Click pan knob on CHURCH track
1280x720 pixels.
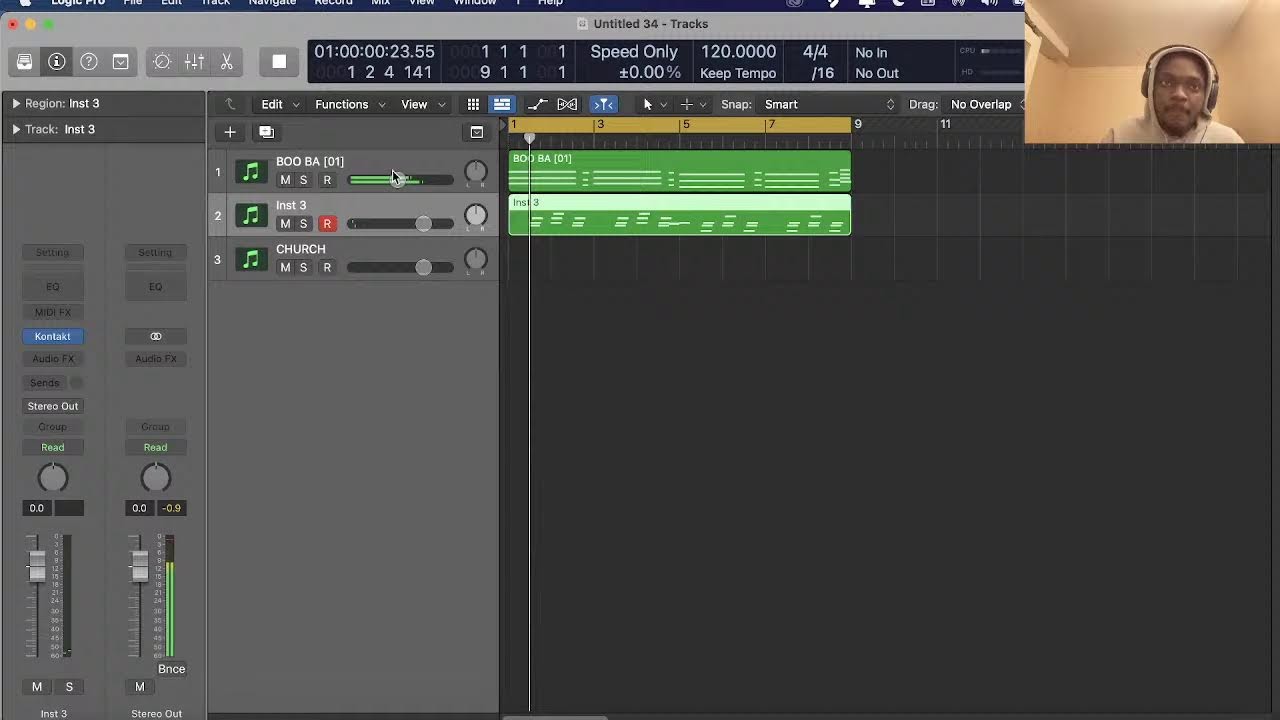tap(476, 260)
